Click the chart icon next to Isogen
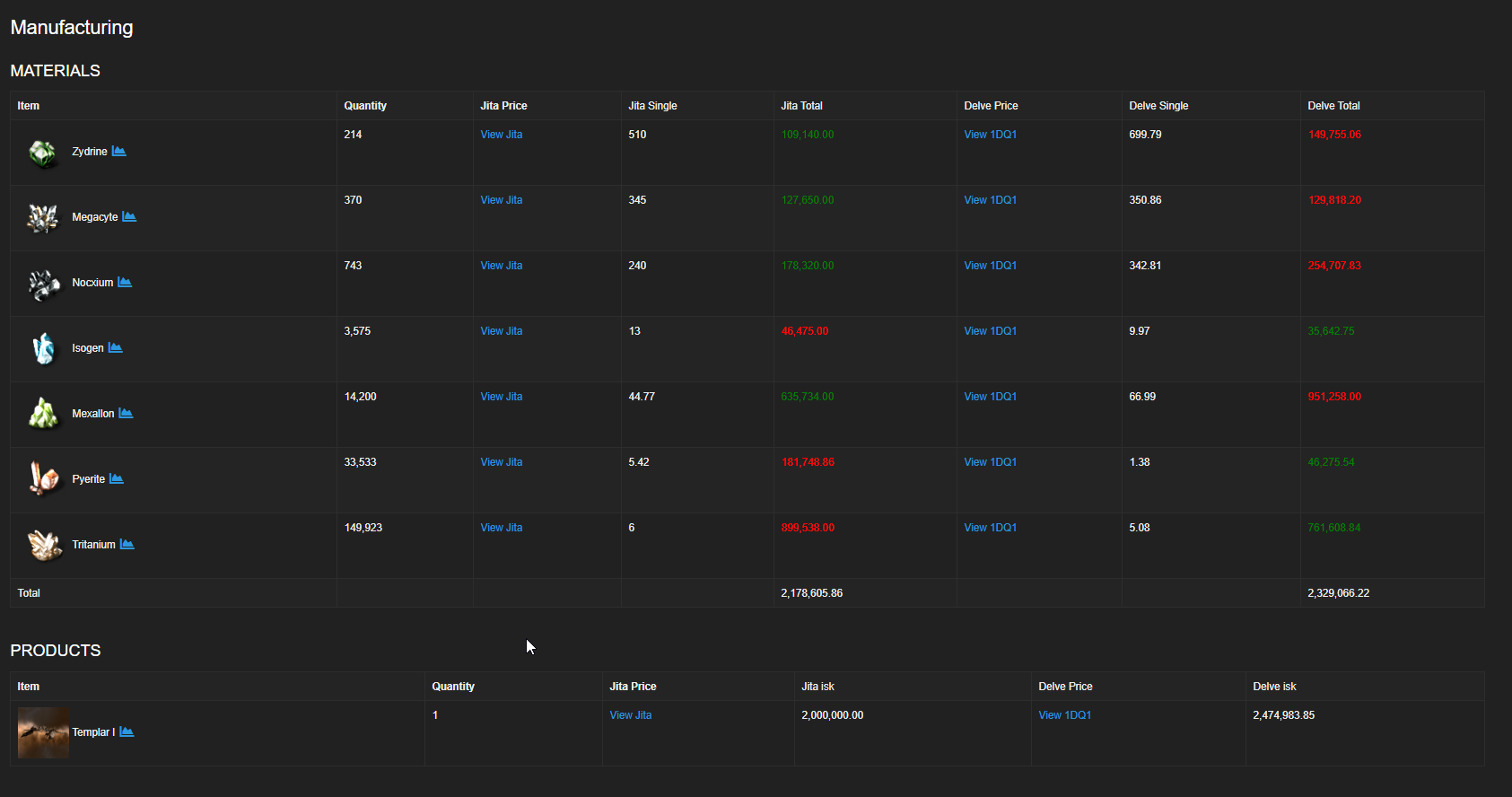This screenshot has height=797, width=1512. 115,347
